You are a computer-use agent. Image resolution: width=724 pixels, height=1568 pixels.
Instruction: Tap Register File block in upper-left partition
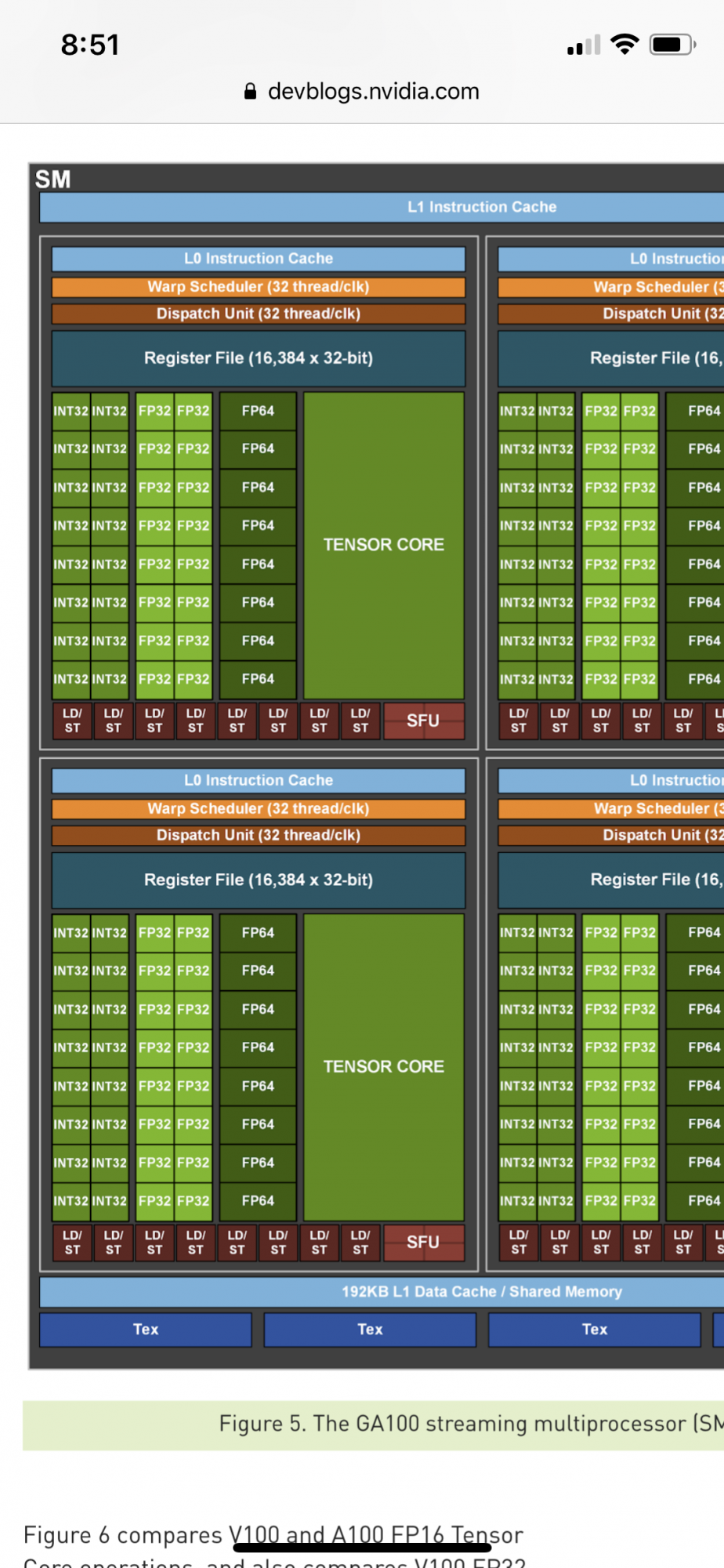259,358
